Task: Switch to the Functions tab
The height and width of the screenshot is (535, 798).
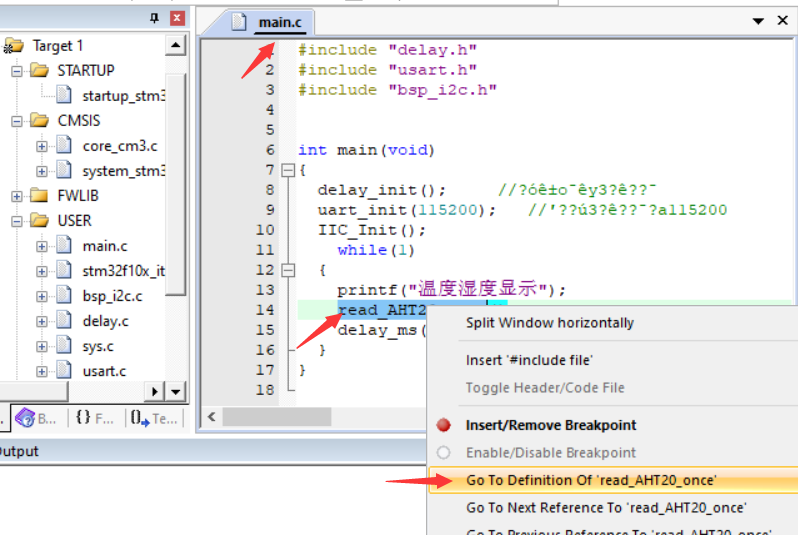Action: click(x=95, y=418)
